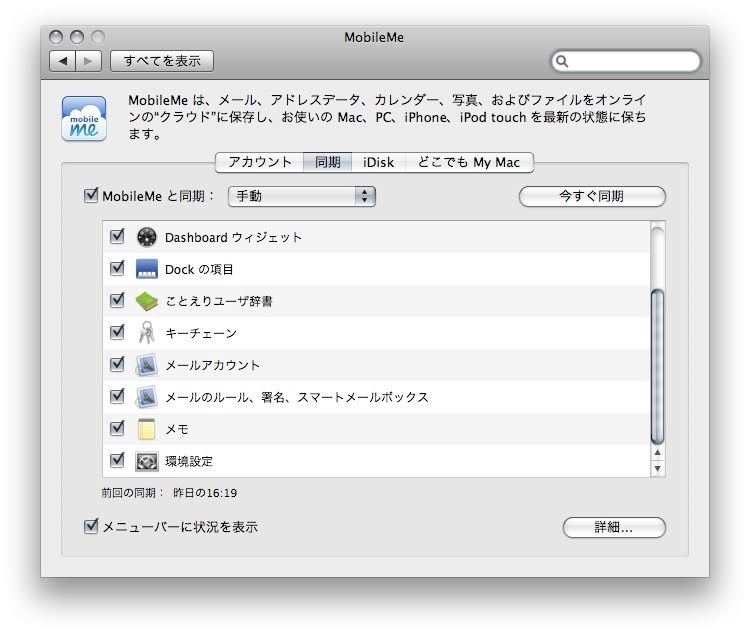This screenshot has height=633, width=750.
Task: Select メールのルール、署名、スマートメールボックス label
Action: (x=297, y=397)
